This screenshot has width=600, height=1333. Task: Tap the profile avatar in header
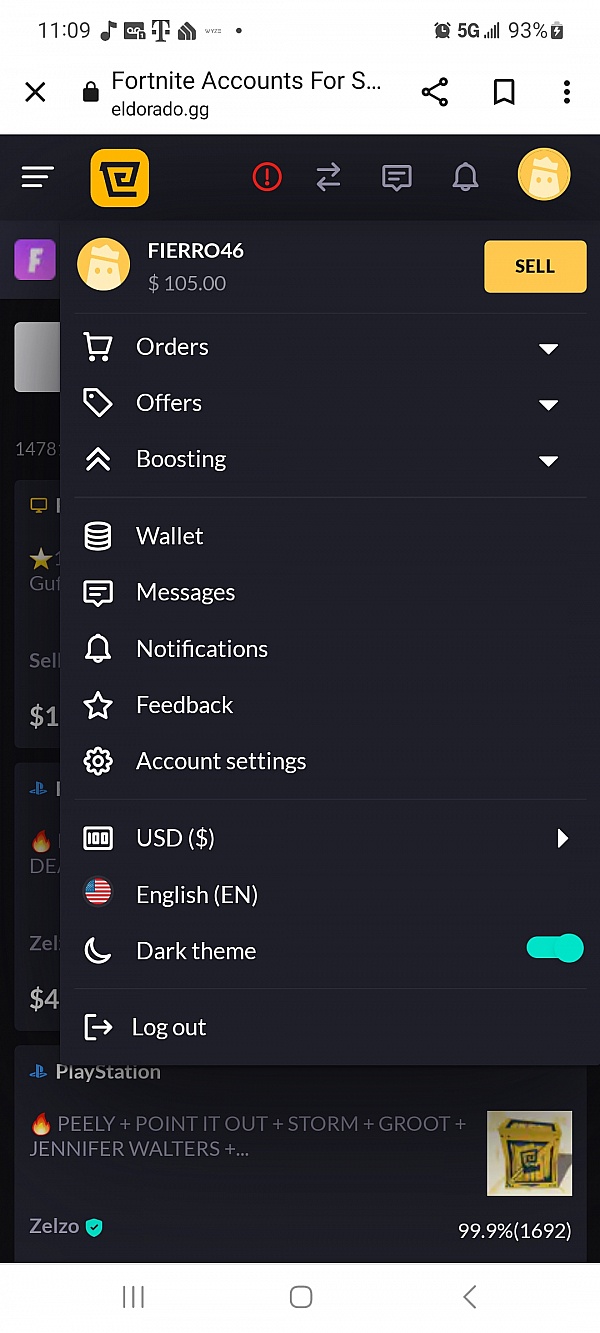click(x=544, y=175)
